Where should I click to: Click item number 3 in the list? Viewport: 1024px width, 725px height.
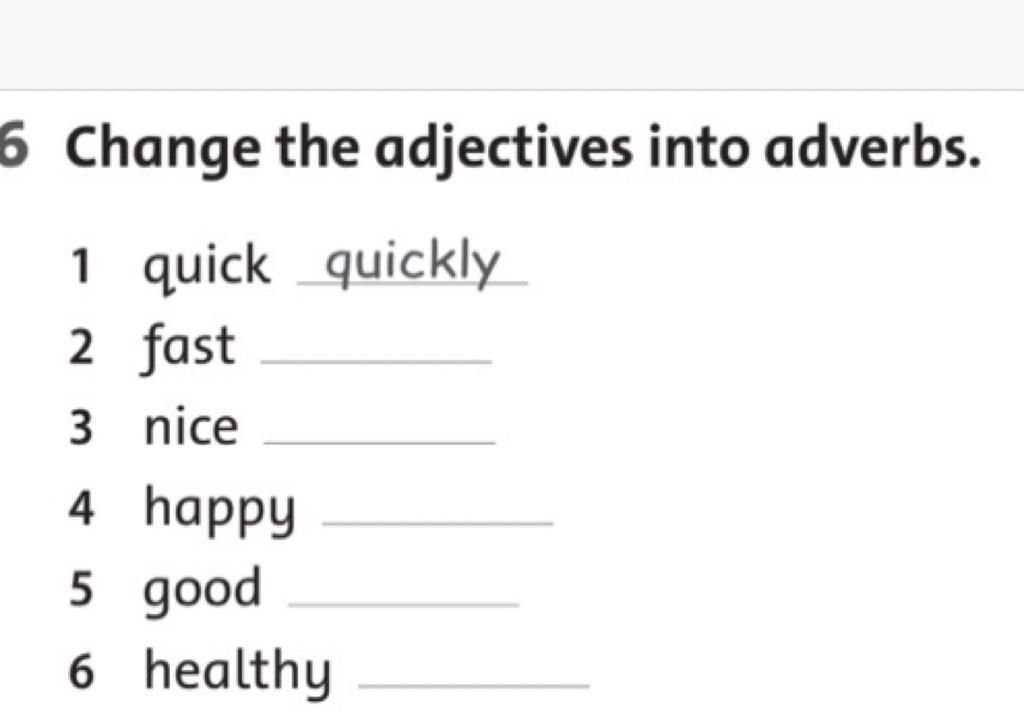click(81, 428)
